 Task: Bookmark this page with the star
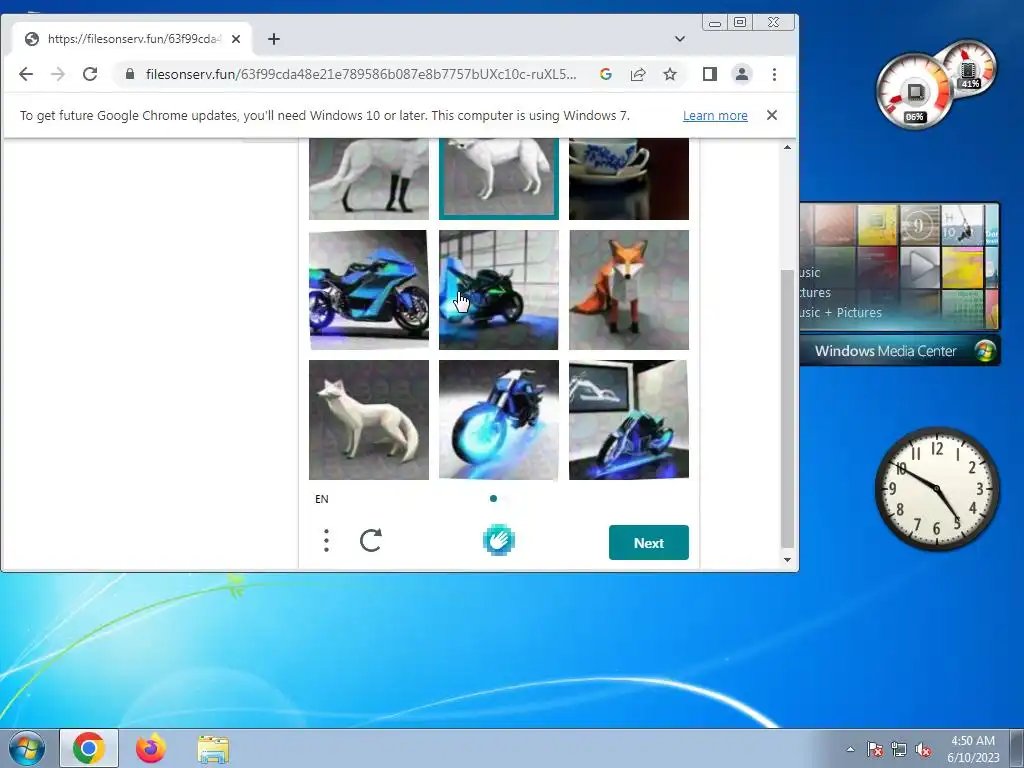pos(670,74)
